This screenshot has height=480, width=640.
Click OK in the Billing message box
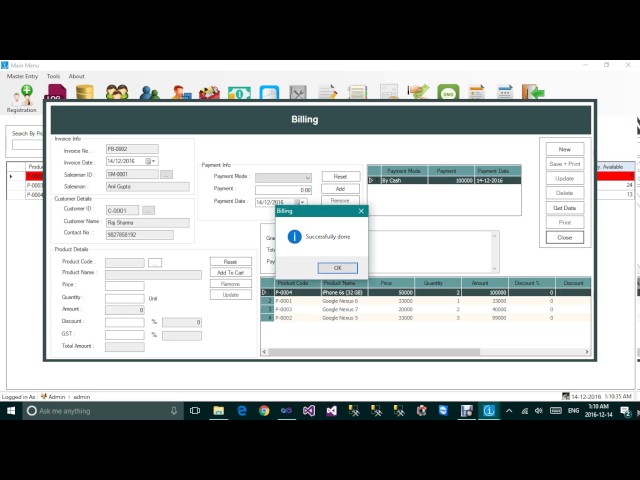(x=338, y=268)
